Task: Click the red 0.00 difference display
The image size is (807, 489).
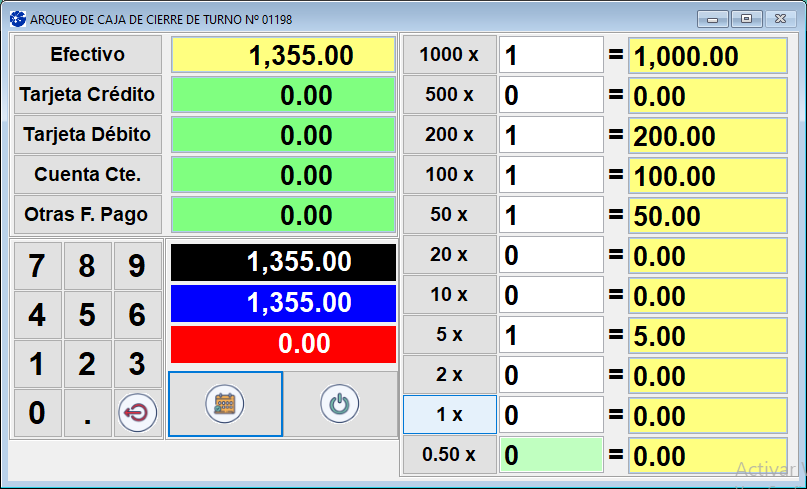Action: [283, 344]
